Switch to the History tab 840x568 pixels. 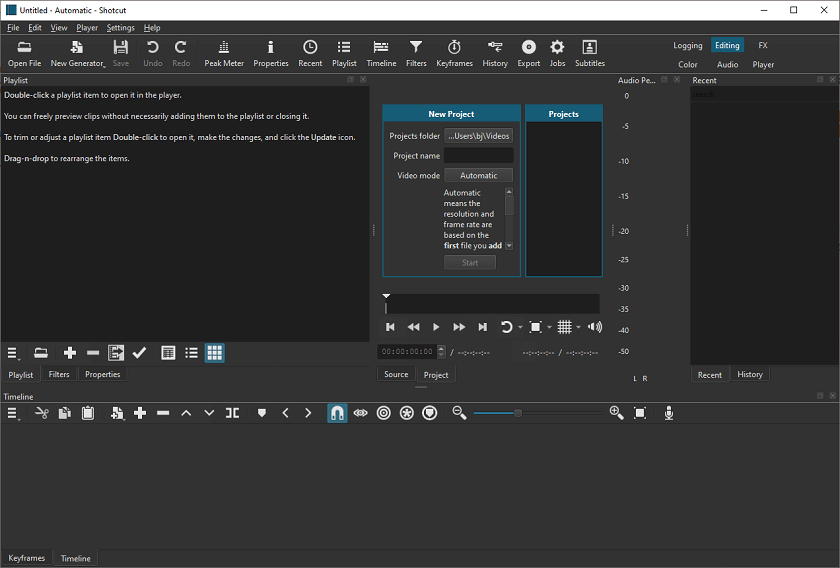(749, 375)
